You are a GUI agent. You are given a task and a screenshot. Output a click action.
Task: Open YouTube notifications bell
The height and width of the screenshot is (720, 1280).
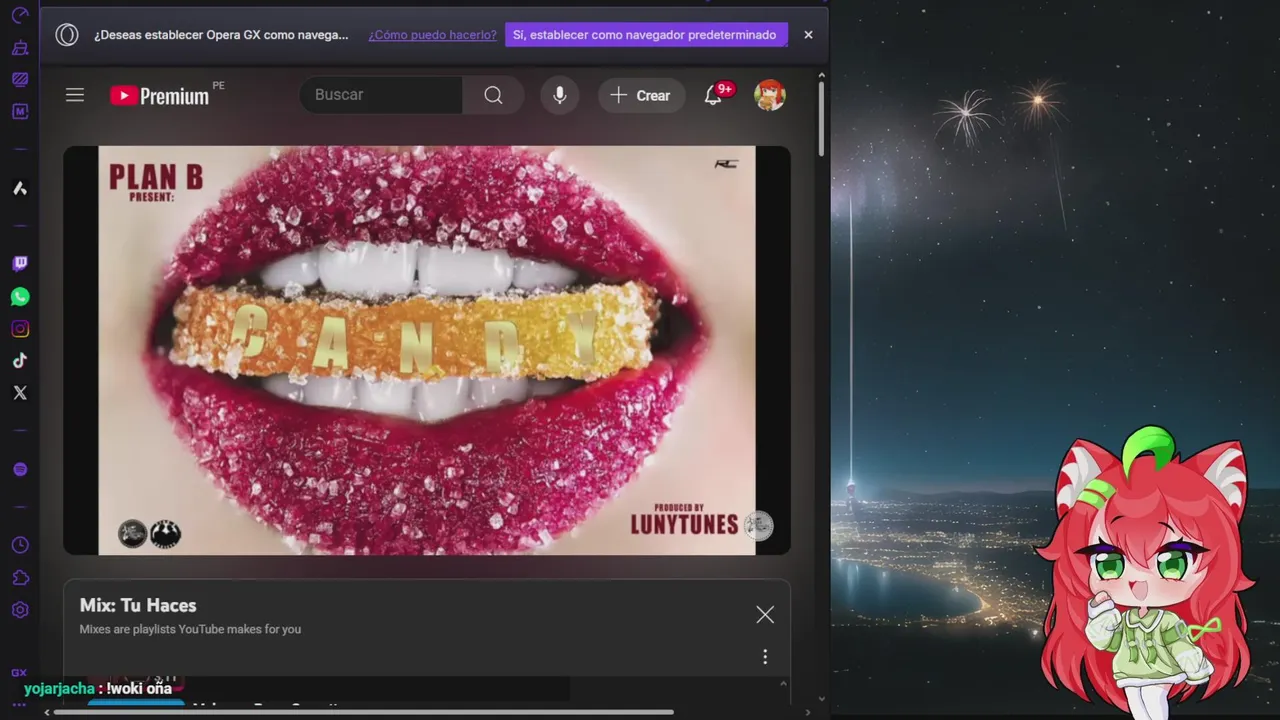(713, 95)
